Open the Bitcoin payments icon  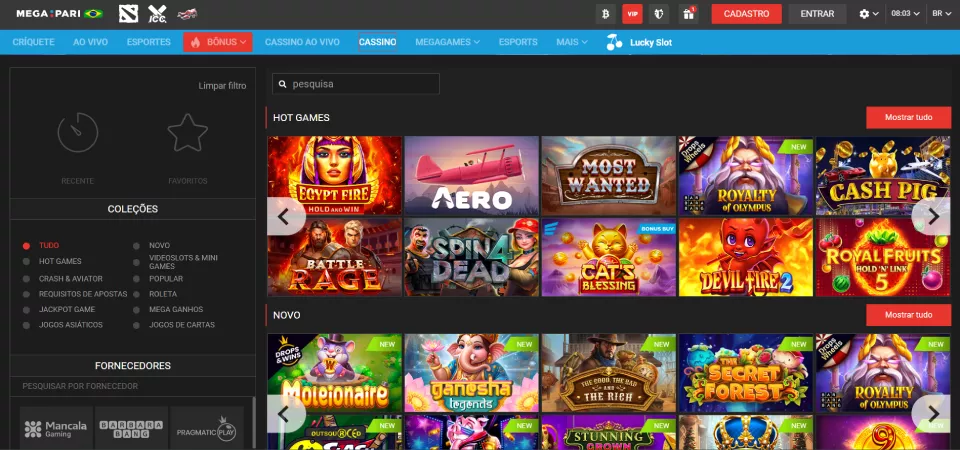[x=604, y=14]
